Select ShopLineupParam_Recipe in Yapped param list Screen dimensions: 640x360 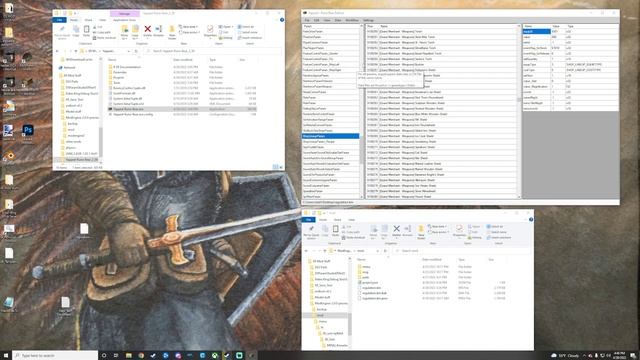pos(331,142)
